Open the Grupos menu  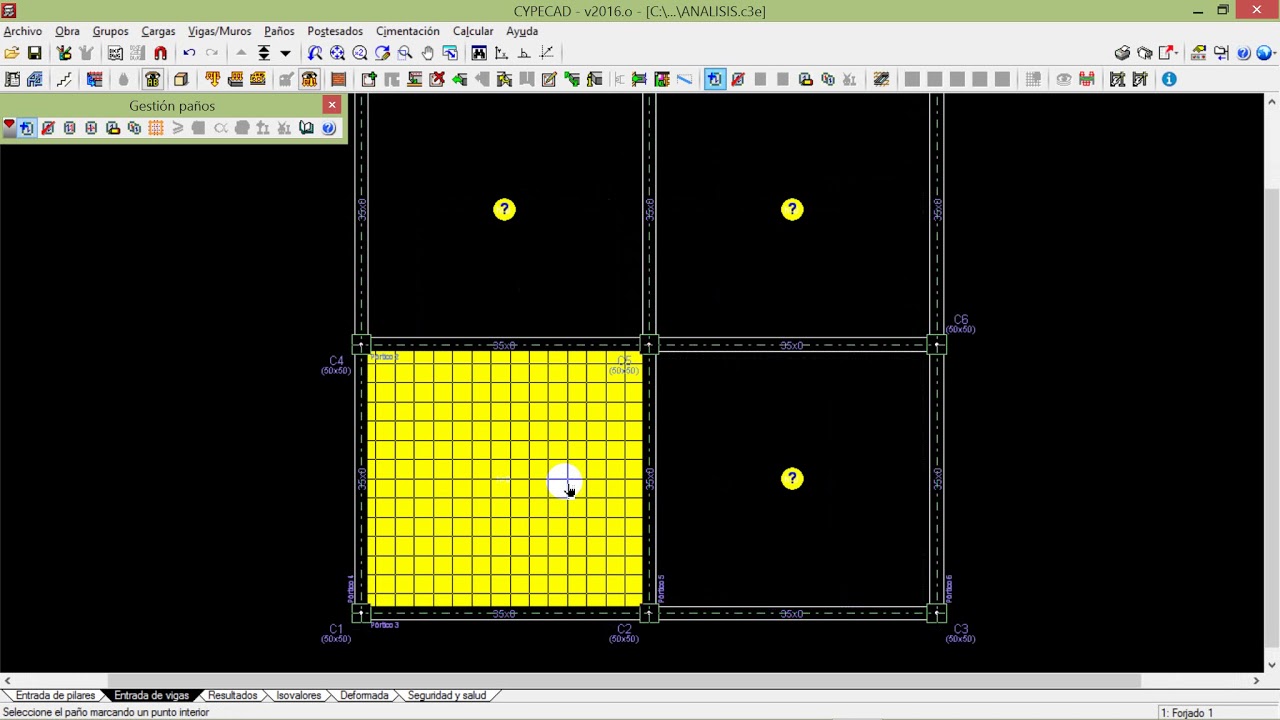[x=110, y=31]
